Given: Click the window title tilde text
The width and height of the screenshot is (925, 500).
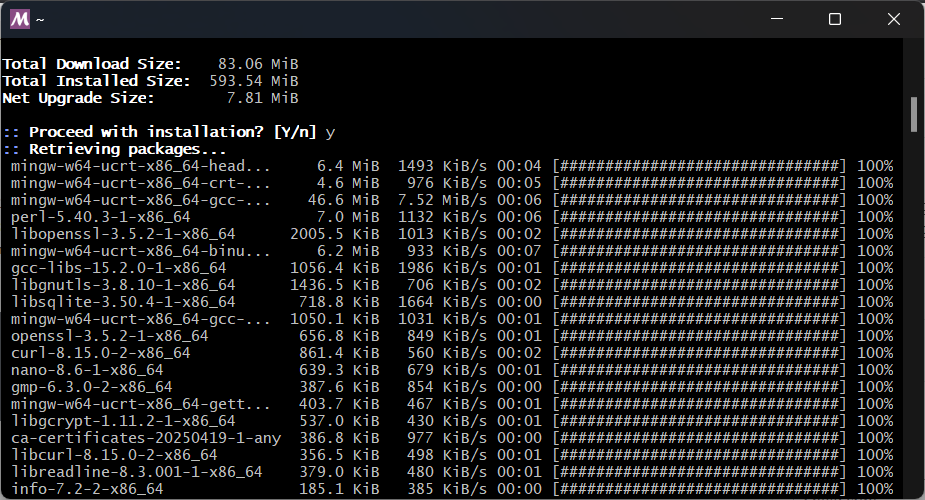Looking at the screenshot, I should [40, 20].
